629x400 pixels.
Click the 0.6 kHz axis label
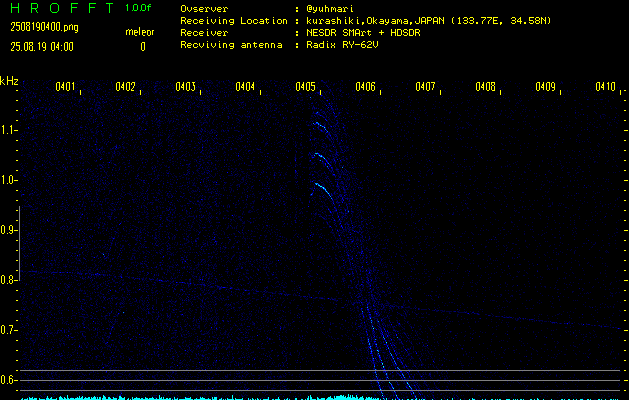7,380
